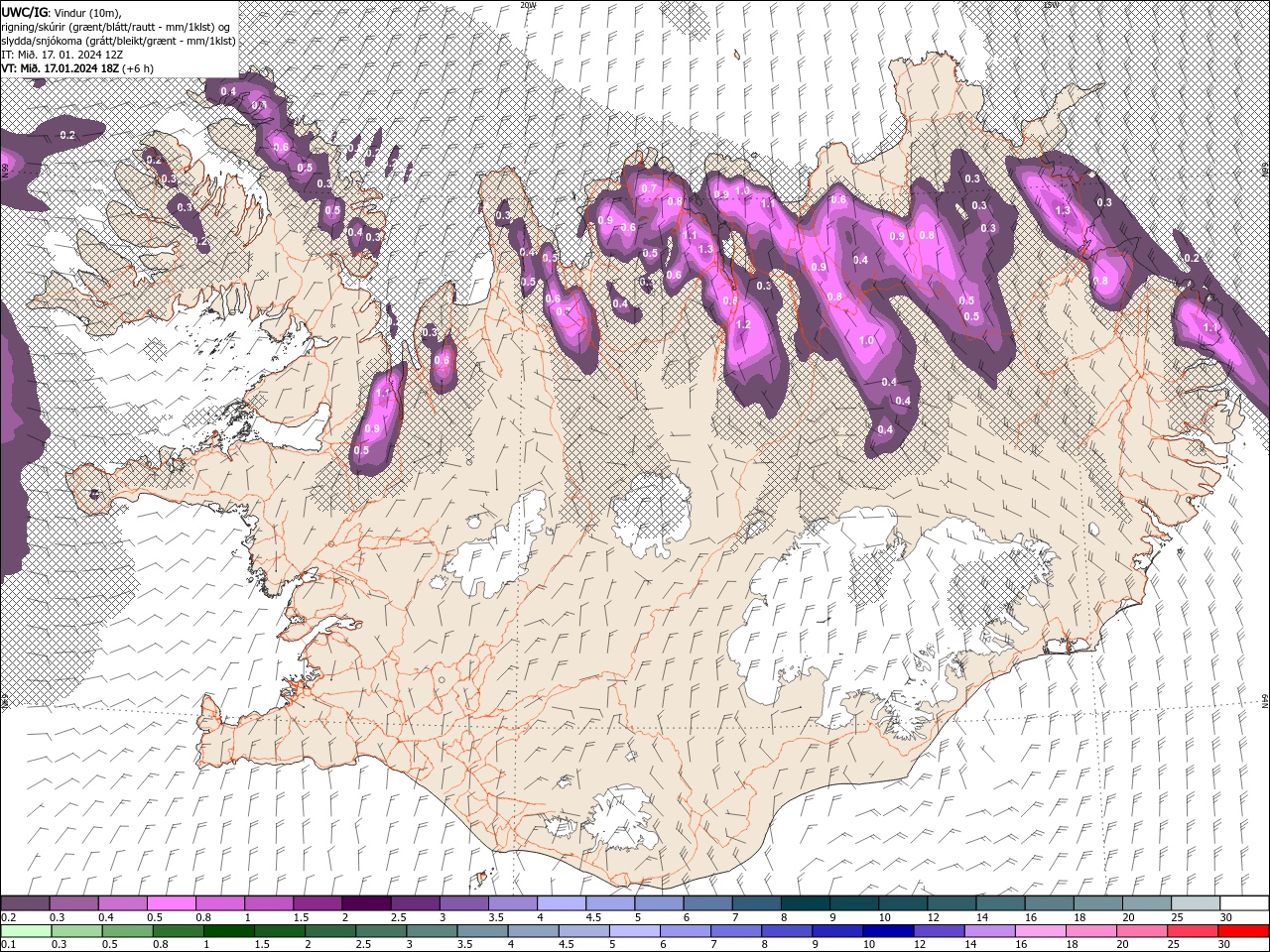Select the light pink swatch labeled 16 in rain legend
The image size is (1270, 952).
(x=1039, y=931)
